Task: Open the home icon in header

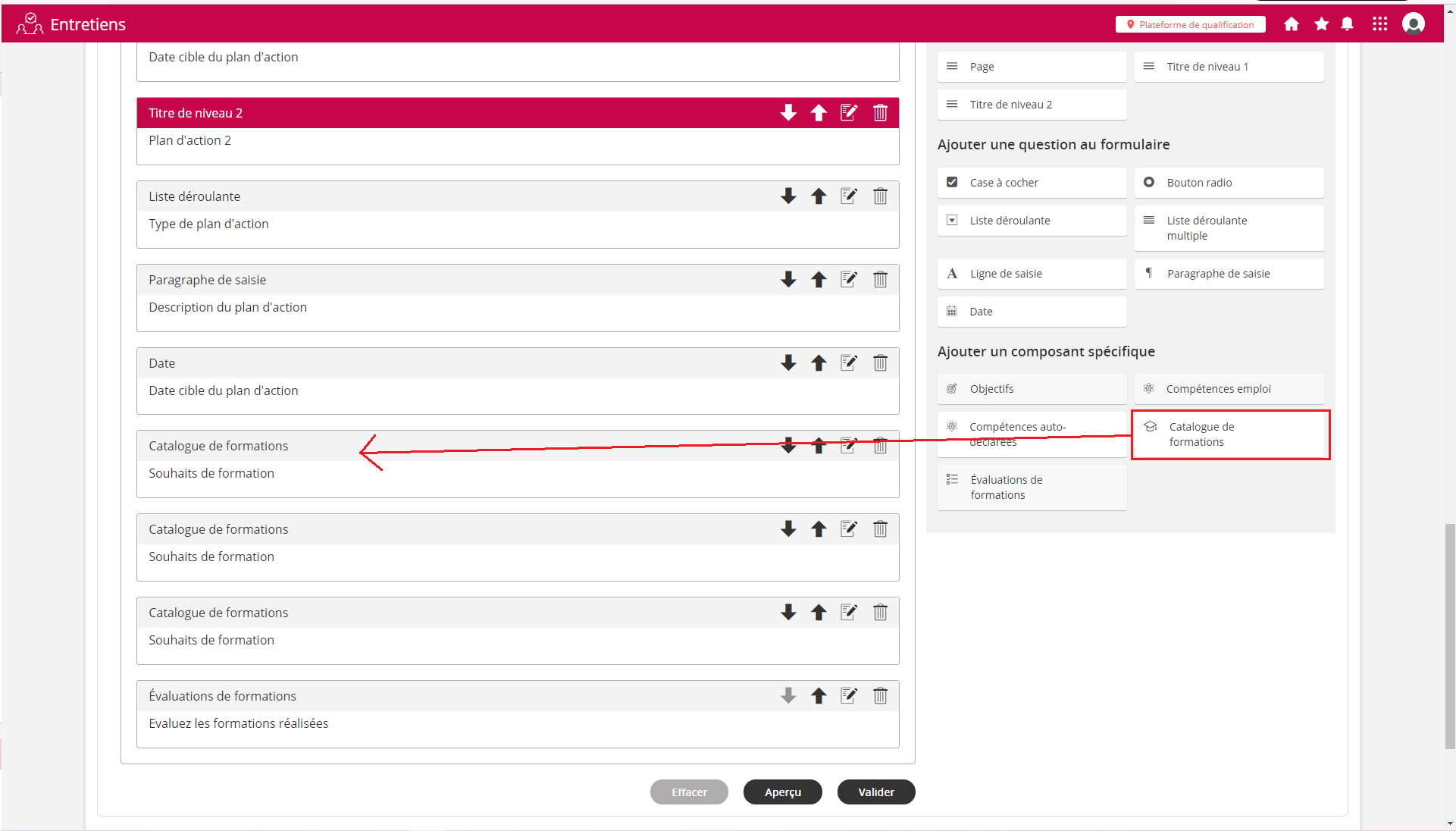Action: (x=1292, y=24)
